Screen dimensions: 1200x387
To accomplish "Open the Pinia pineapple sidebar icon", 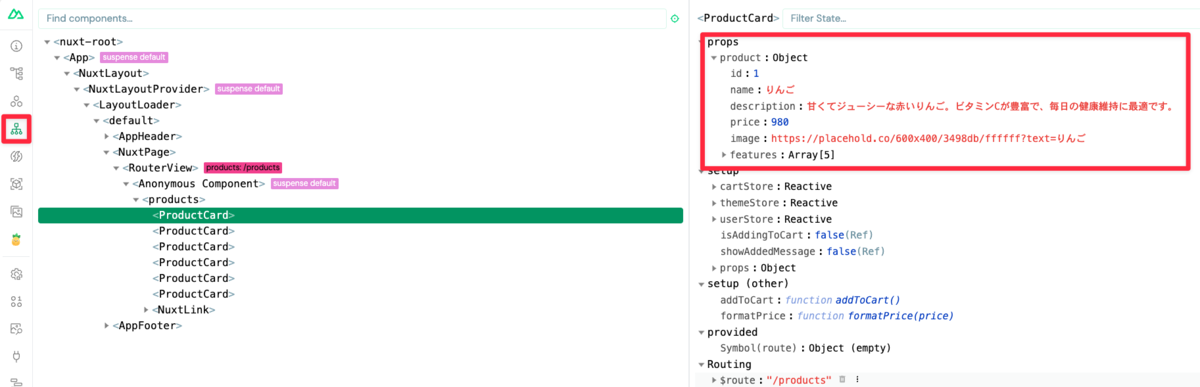I will coord(16,240).
